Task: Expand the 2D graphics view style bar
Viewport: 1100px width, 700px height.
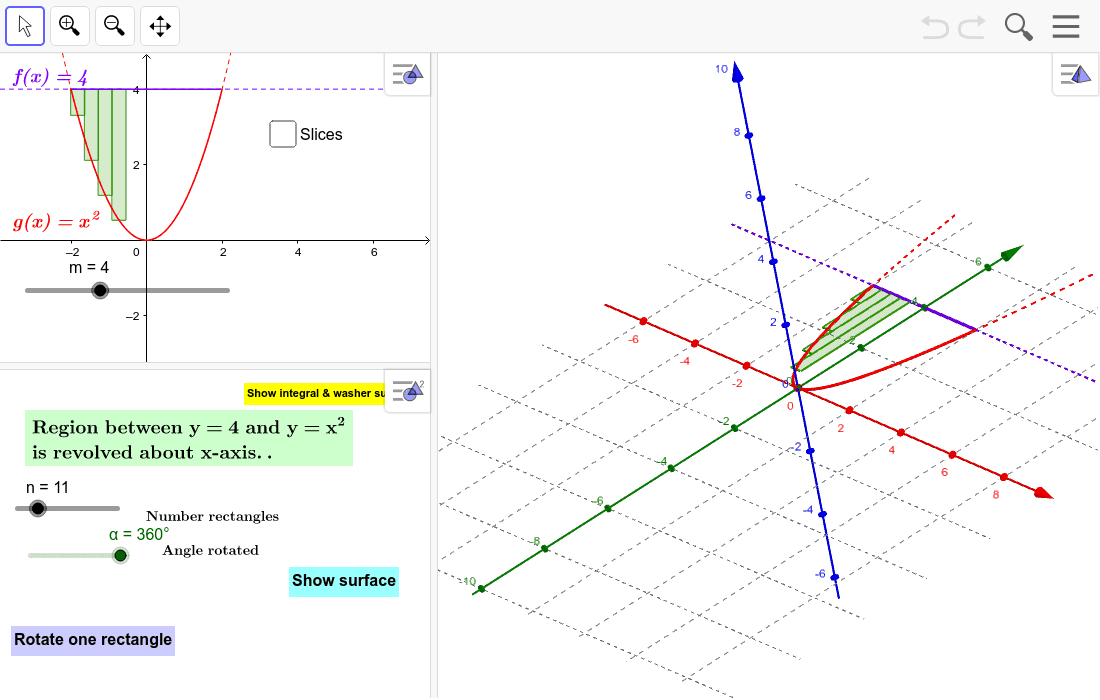Action: (407, 74)
